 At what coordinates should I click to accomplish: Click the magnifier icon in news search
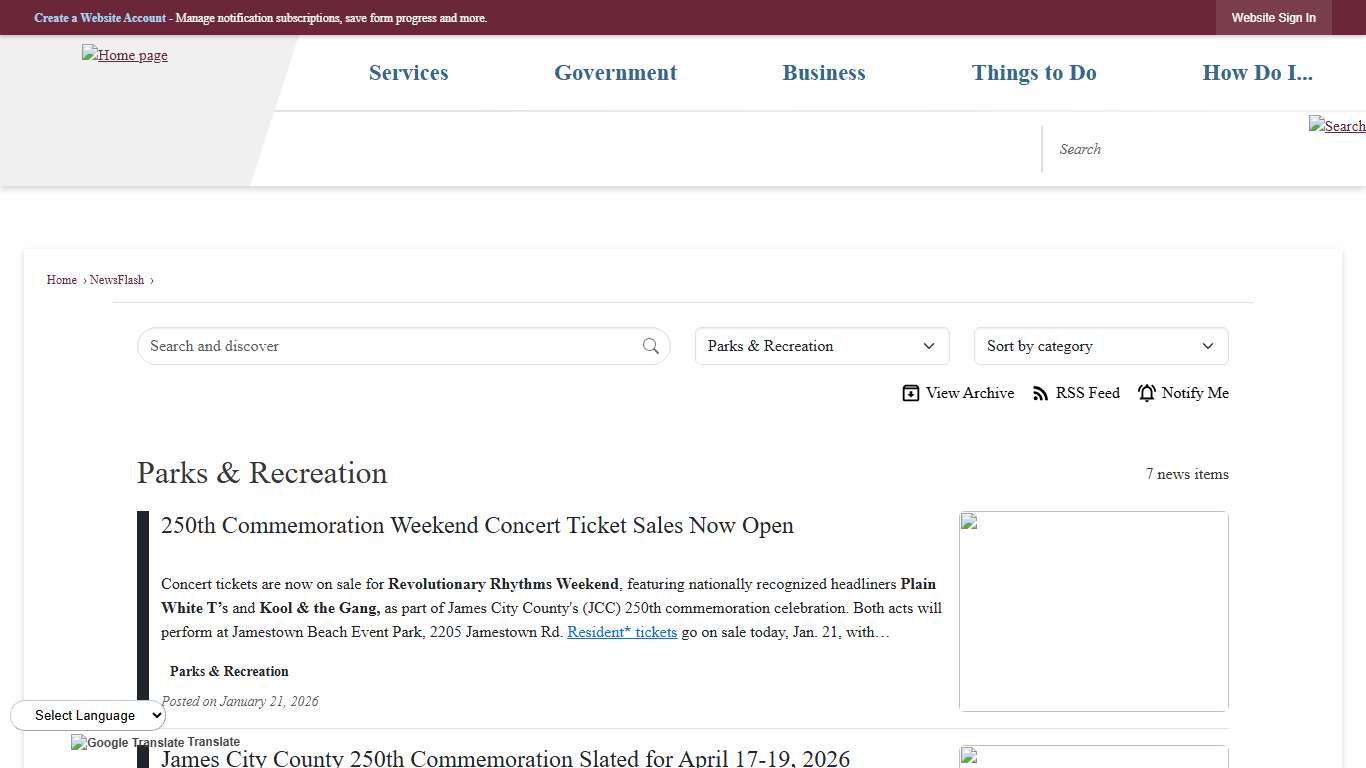(x=651, y=346)
